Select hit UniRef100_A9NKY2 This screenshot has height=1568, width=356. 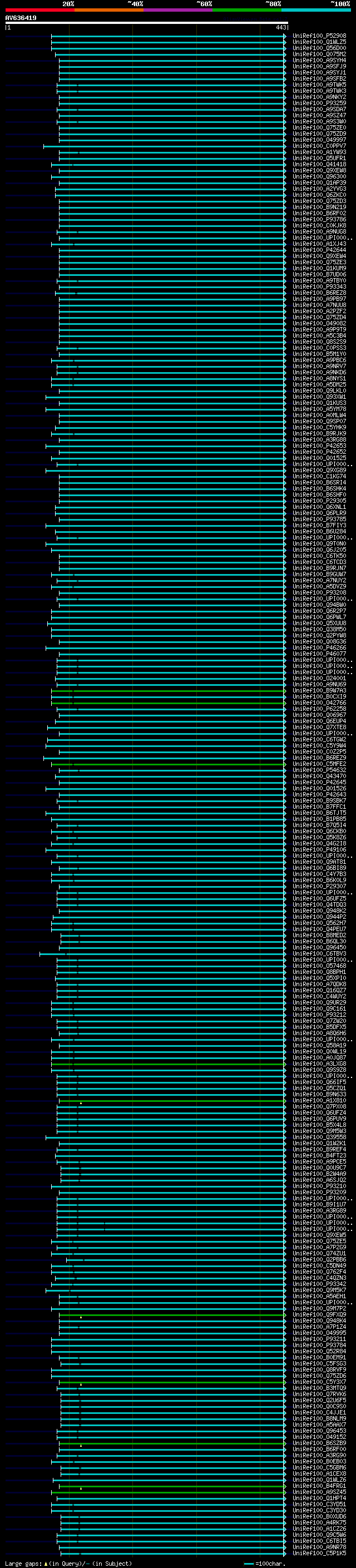[319, 97]
